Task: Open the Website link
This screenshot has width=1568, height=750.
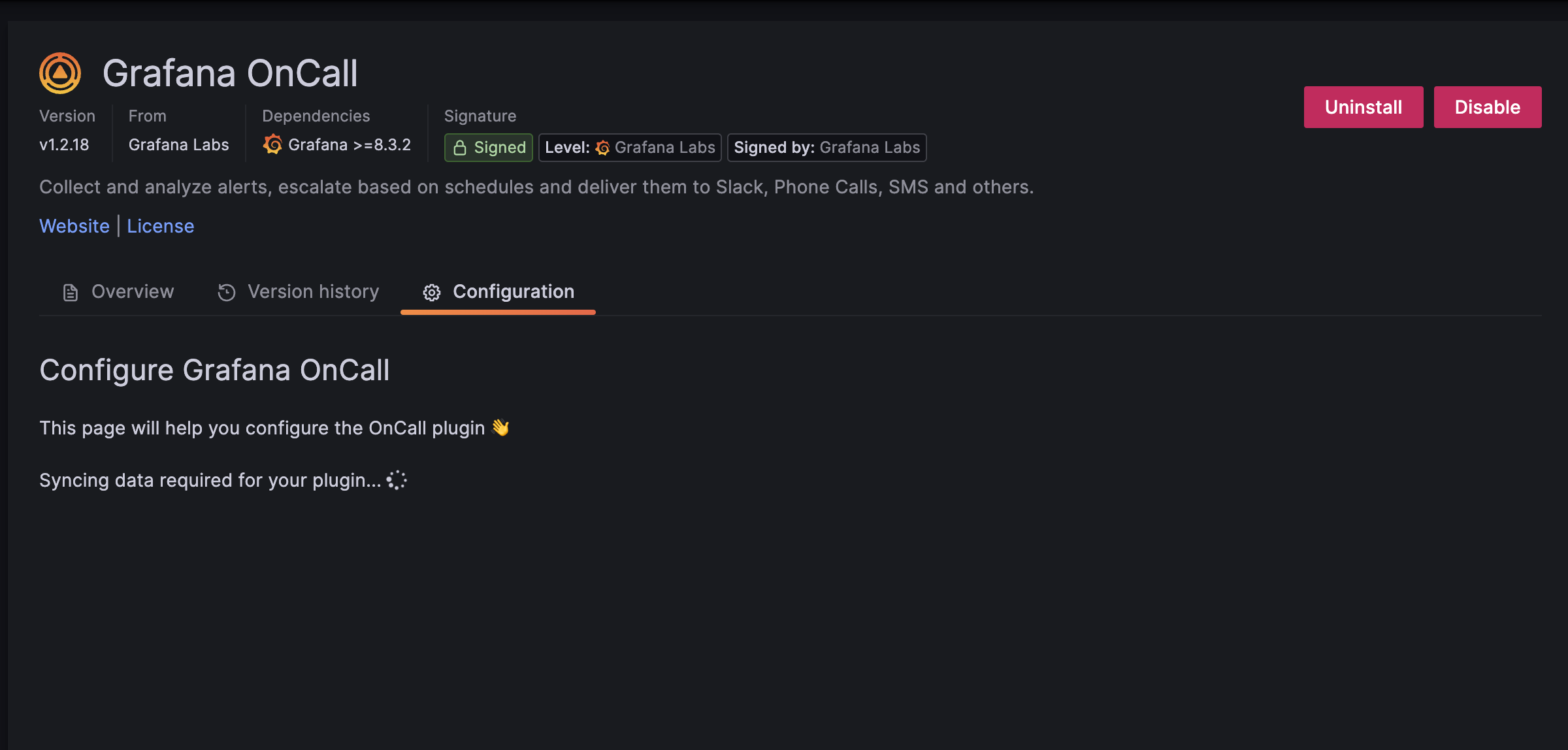Action: [74, 225]
